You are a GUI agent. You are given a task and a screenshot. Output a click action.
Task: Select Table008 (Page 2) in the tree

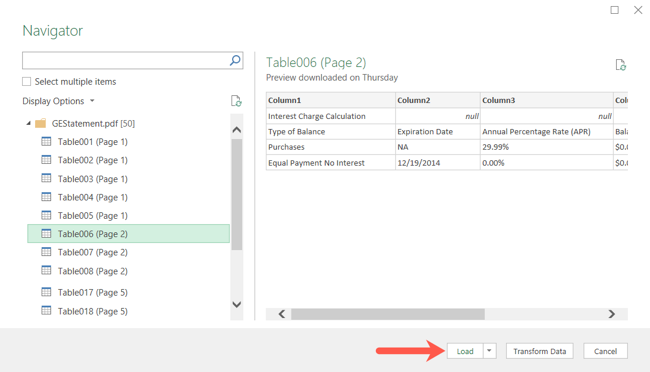point(92,271)
